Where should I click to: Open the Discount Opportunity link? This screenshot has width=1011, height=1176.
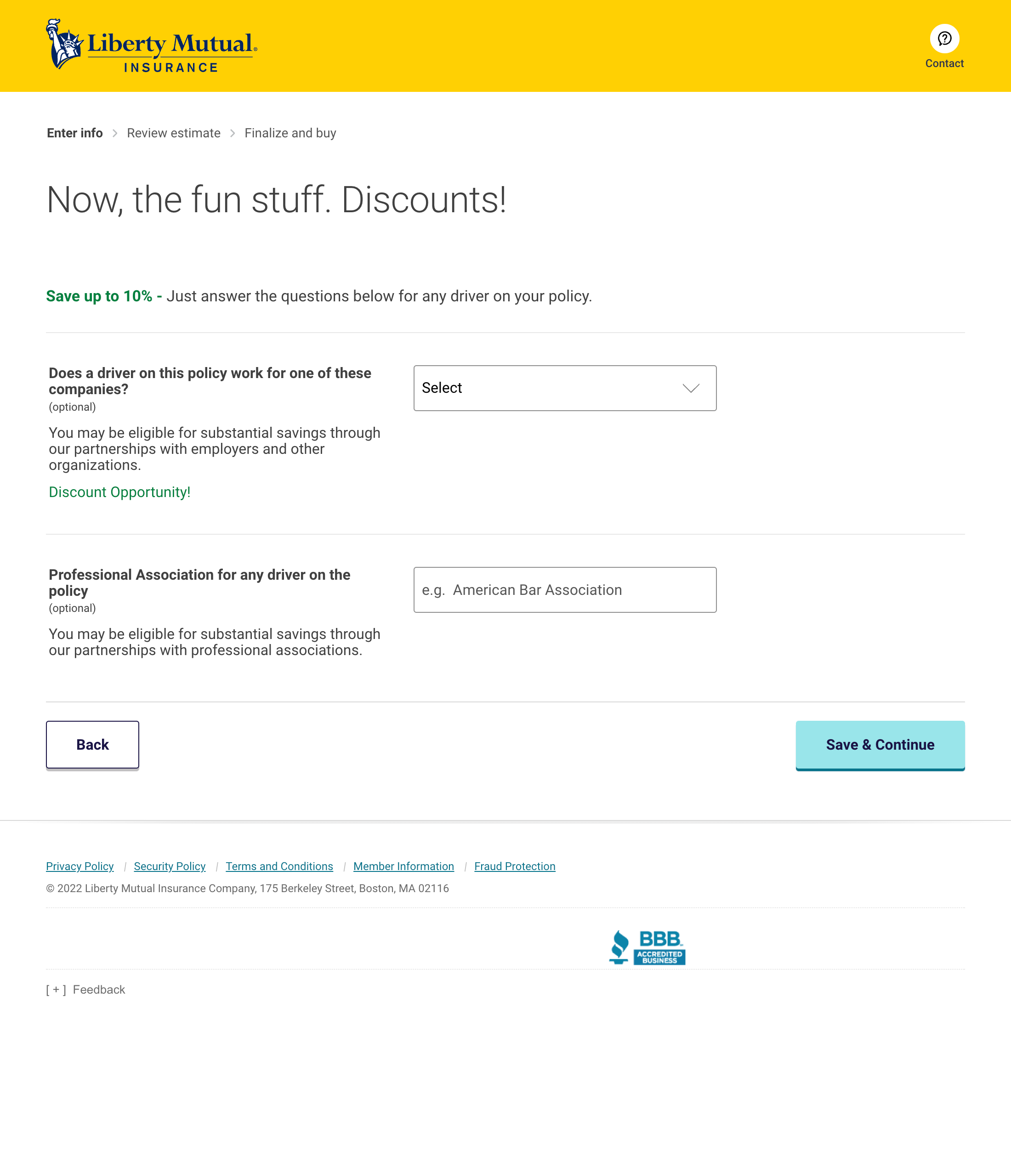point(120,492)
